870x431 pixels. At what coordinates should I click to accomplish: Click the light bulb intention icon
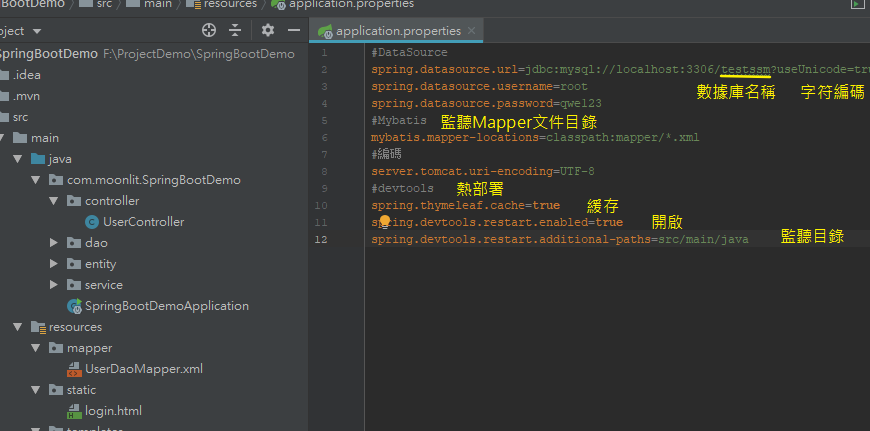(385, 223)
